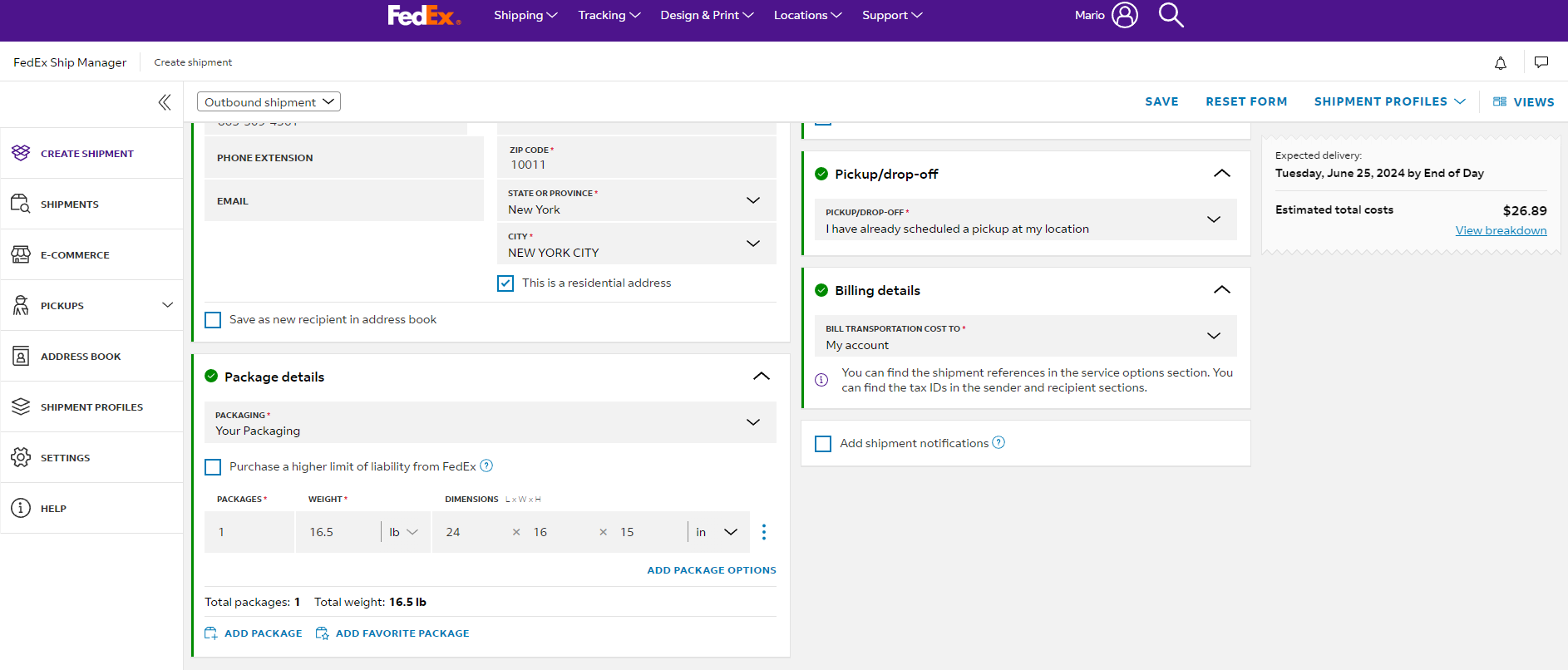Open help for shipment notifications
1568x670 pixels.
[999, 442]
